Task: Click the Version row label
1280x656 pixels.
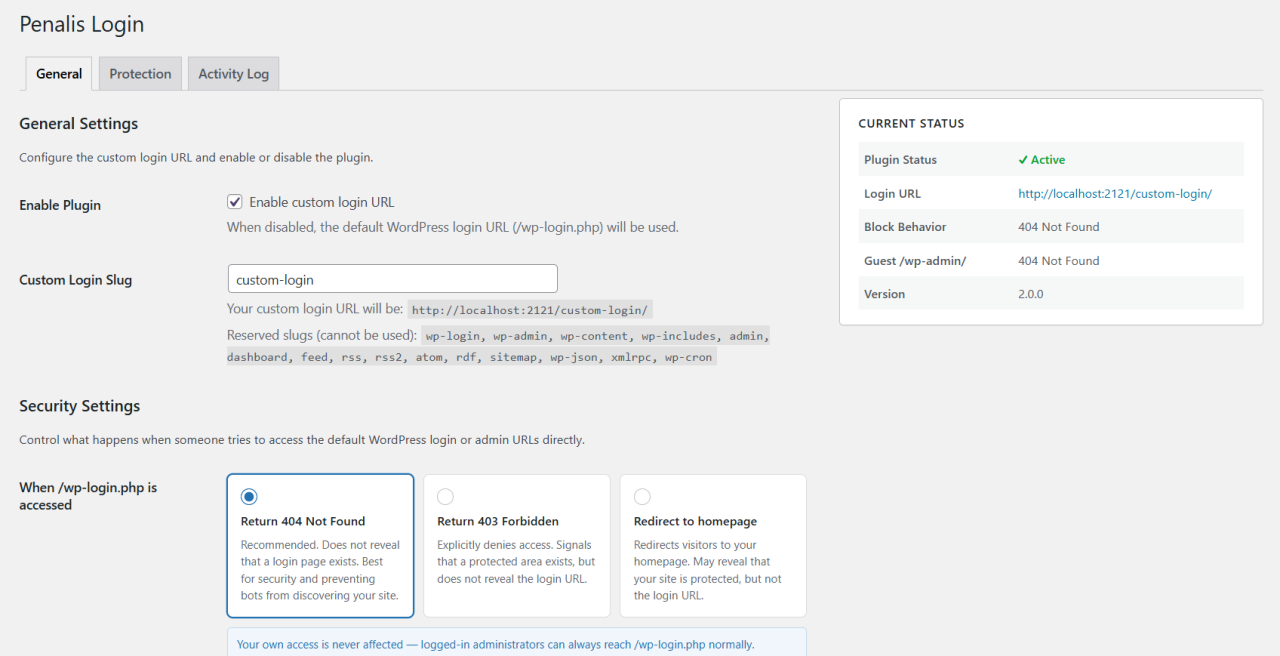Action: coord(885,294)
